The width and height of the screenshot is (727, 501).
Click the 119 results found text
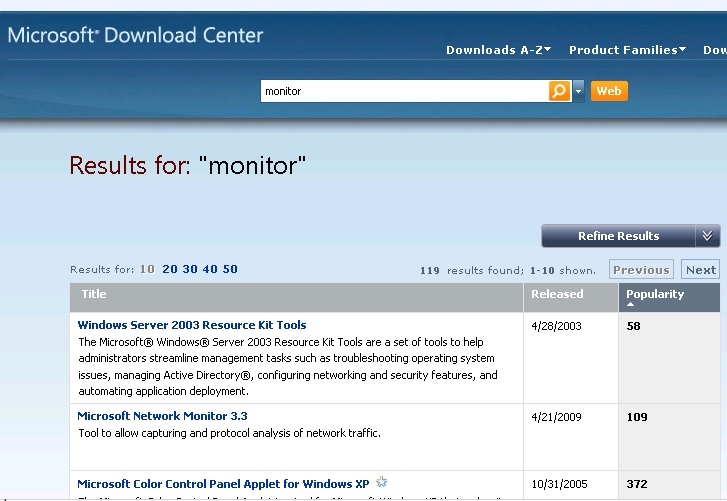(x=472, y=270)
